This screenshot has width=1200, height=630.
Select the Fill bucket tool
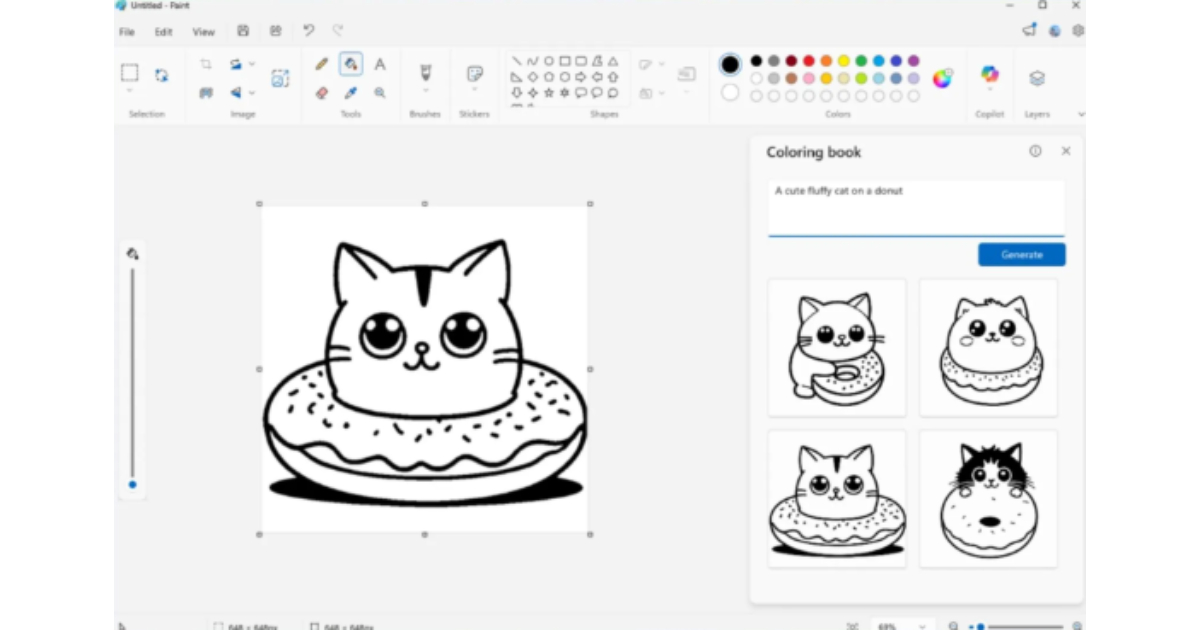pyautogui.click(x=351, y=64)
